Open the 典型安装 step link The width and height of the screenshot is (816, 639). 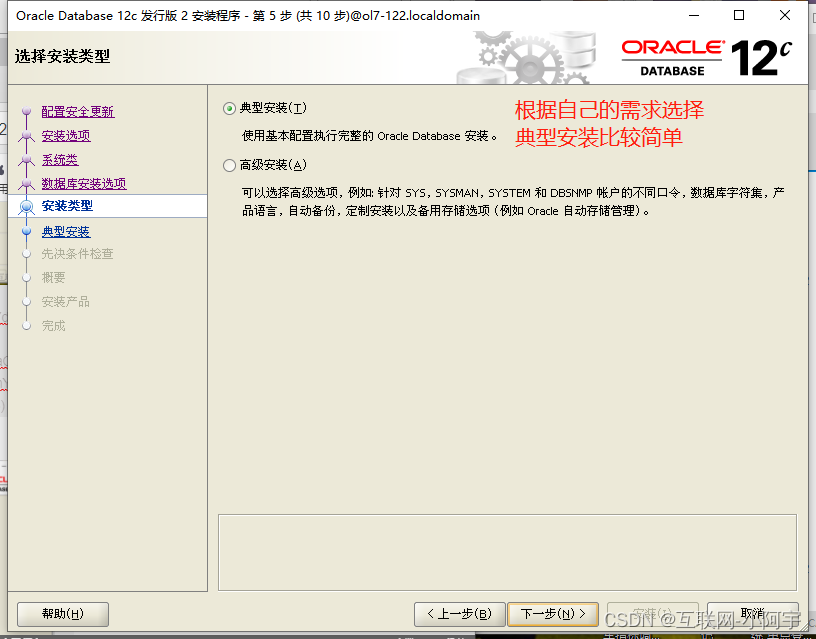pos(66,231)
